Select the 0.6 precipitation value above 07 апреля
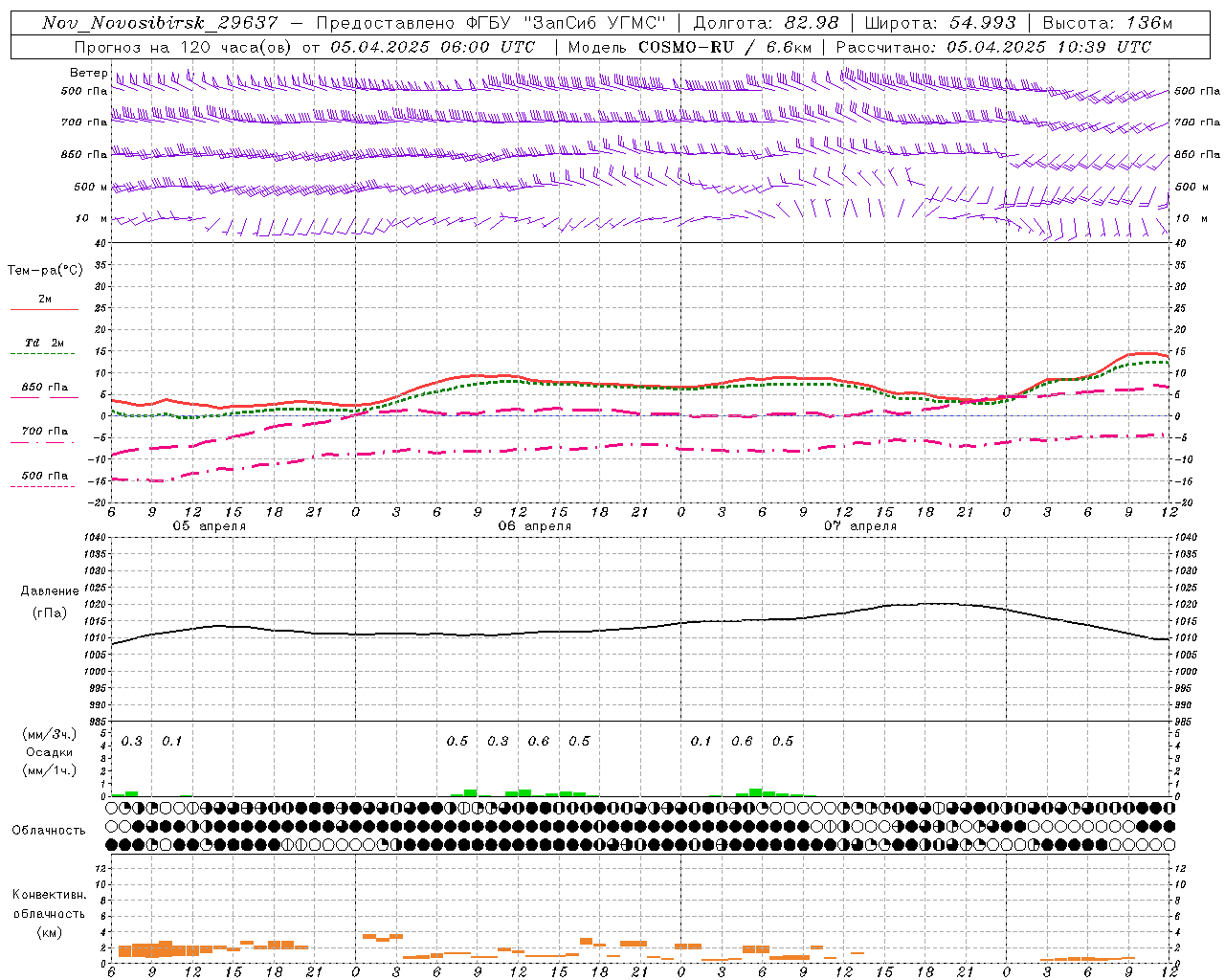Screen dimensions: 1225x980 click(742, 742)
